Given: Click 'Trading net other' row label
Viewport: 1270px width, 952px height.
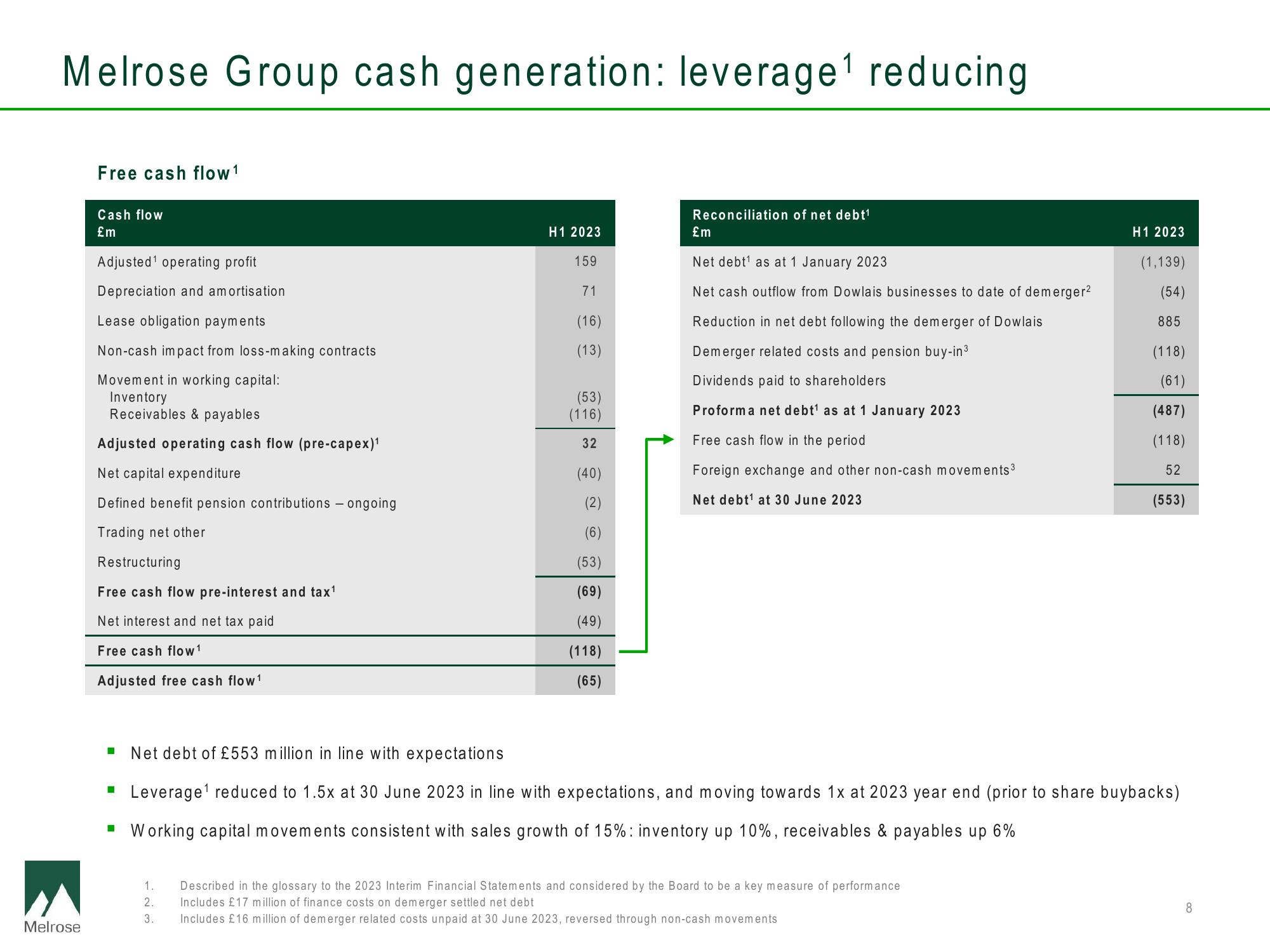Looking at the screenshot, I should click(x=151, y=532).
